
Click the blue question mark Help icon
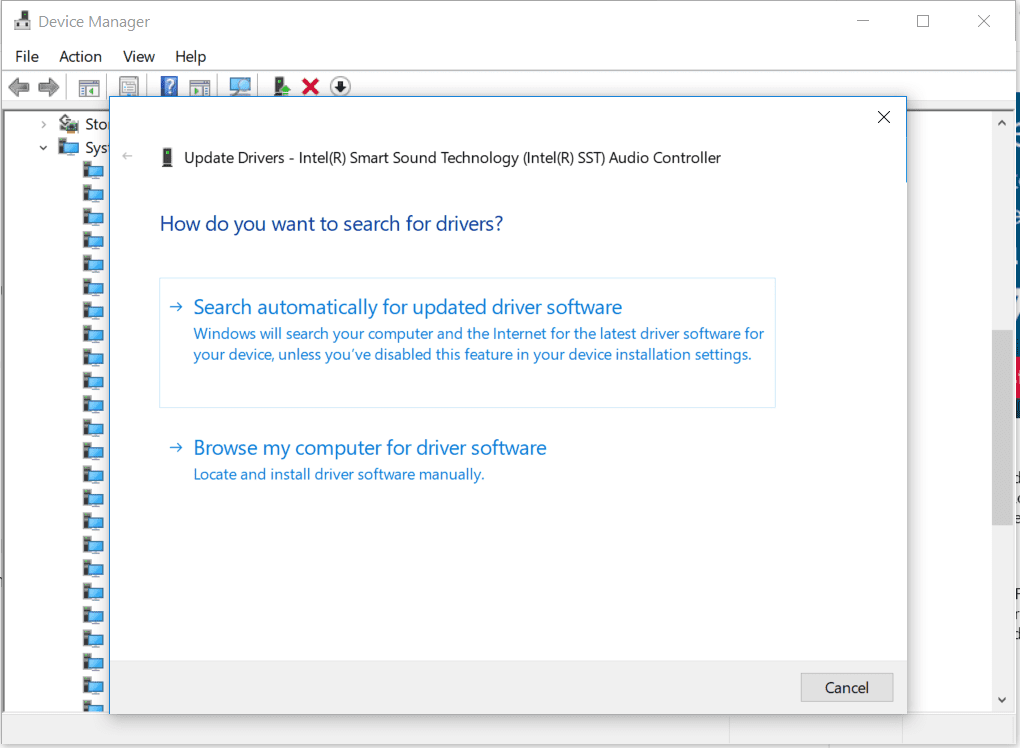point(169,87)
